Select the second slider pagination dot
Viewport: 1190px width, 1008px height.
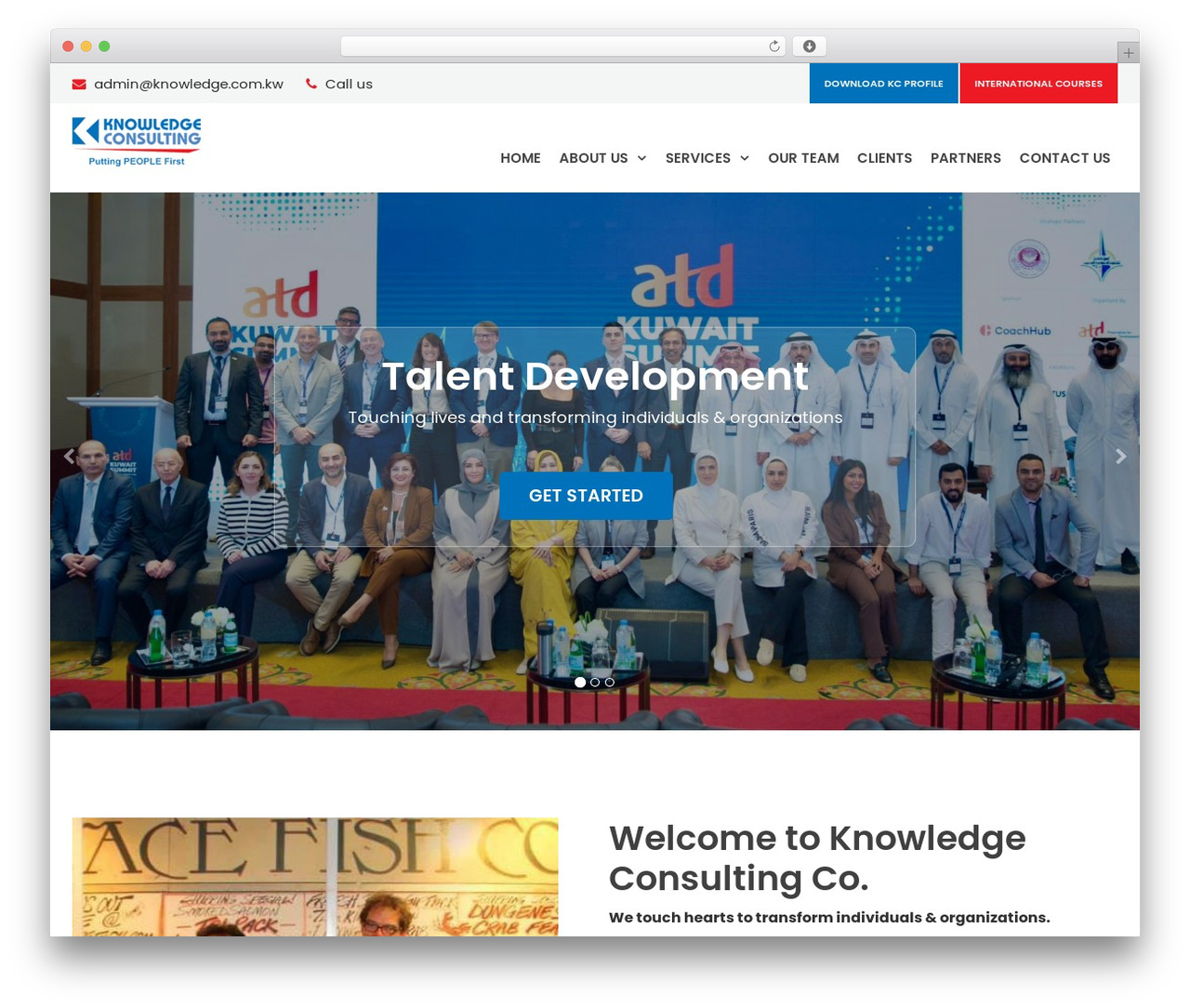click(x=595, y=683)
